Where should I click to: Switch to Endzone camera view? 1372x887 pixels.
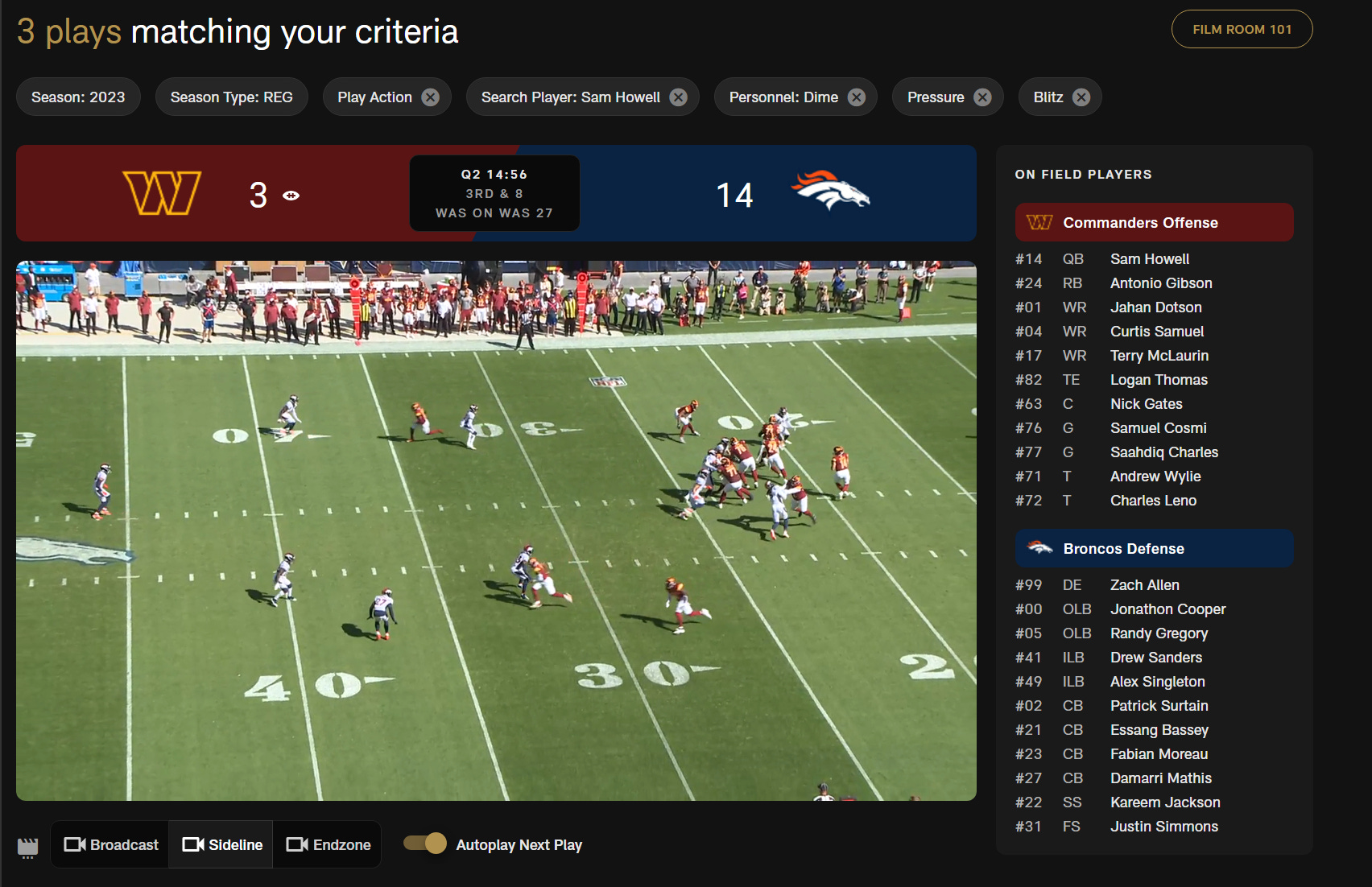pos(327,844)
